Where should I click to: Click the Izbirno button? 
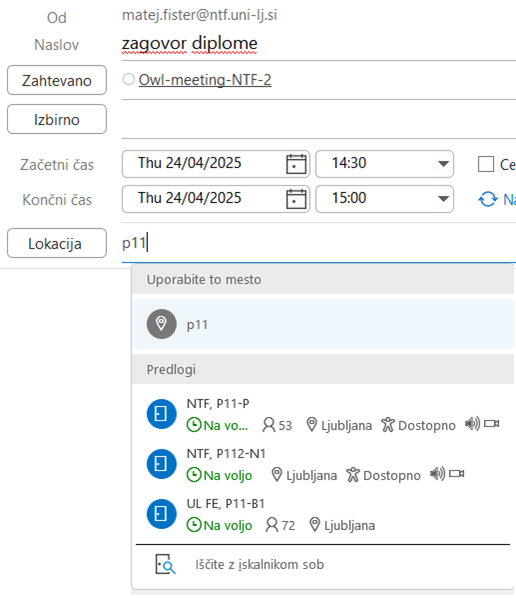57,119
